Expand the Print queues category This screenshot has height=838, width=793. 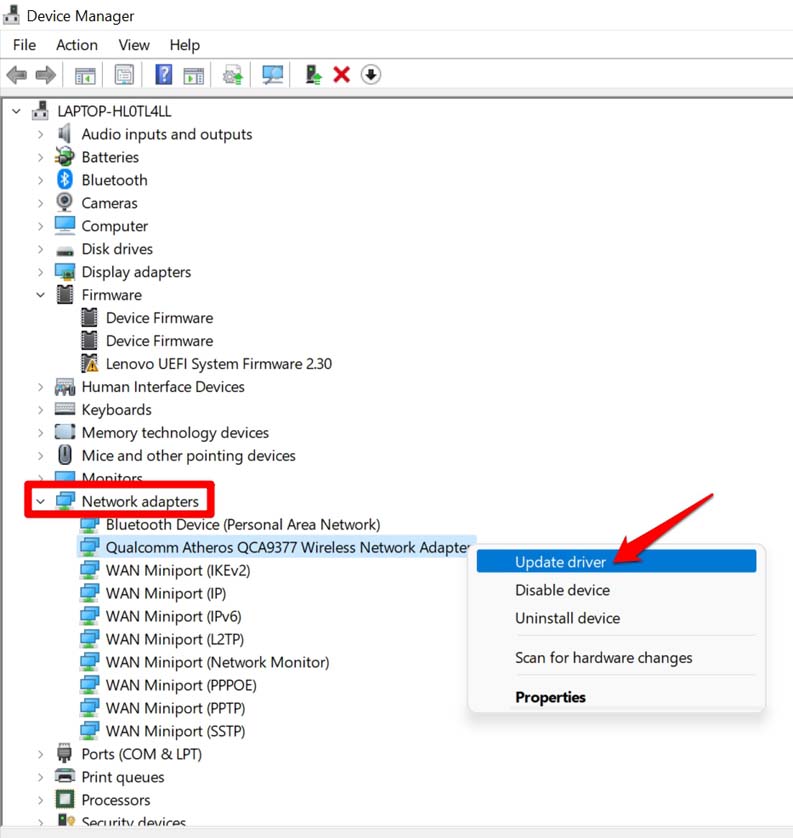tap(41, 777)
